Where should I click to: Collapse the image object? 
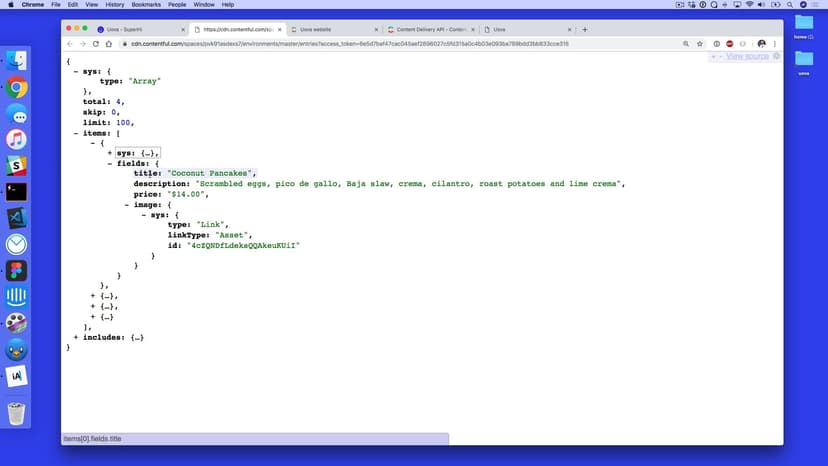tap(126, 204)
